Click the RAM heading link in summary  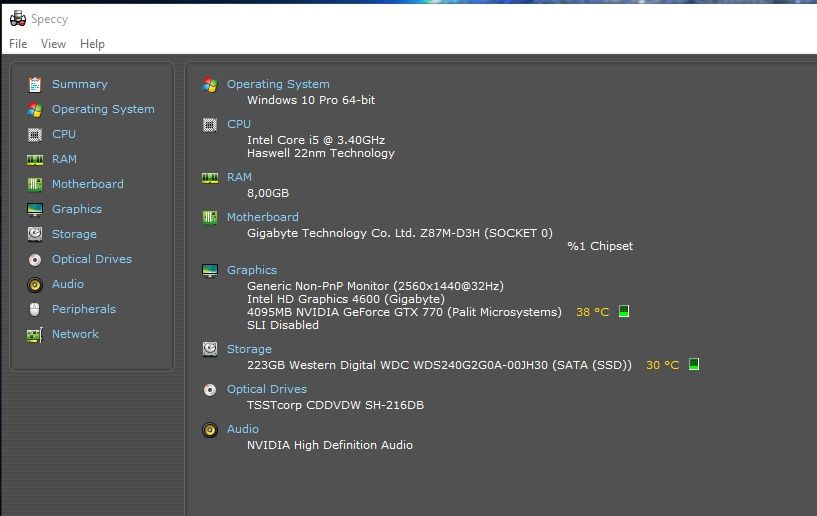(x=239, y=177)
